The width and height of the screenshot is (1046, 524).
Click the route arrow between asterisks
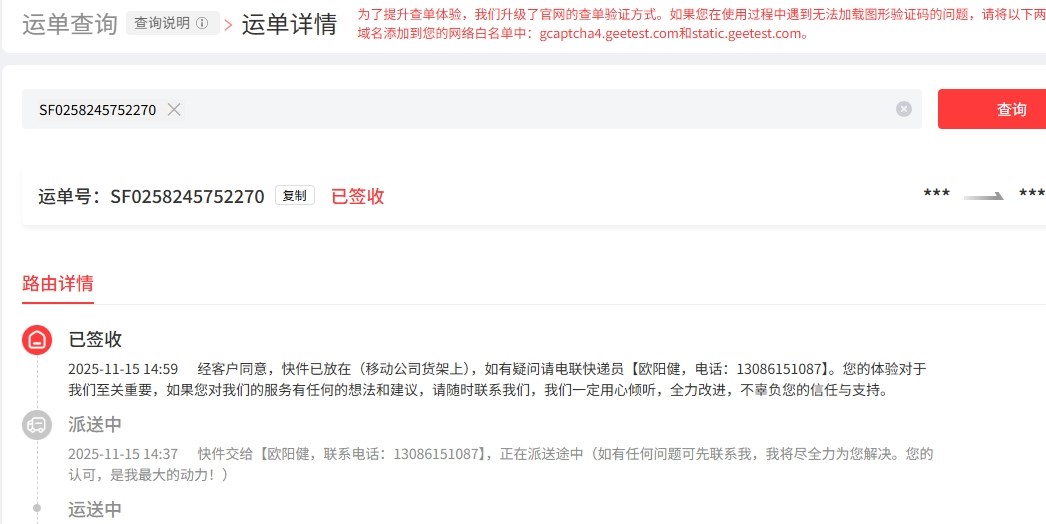click(984, 196)
